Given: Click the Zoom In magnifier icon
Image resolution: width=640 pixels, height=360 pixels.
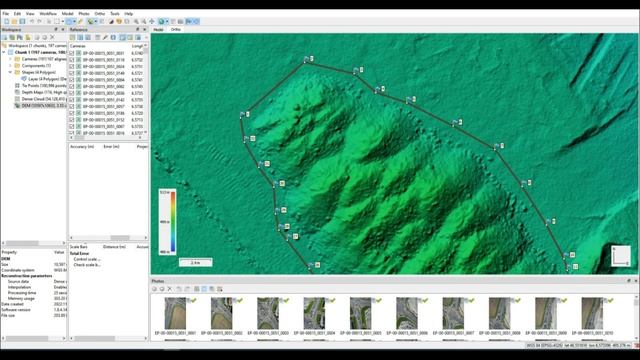Looking at the screenshot, I should pos(136,22).
